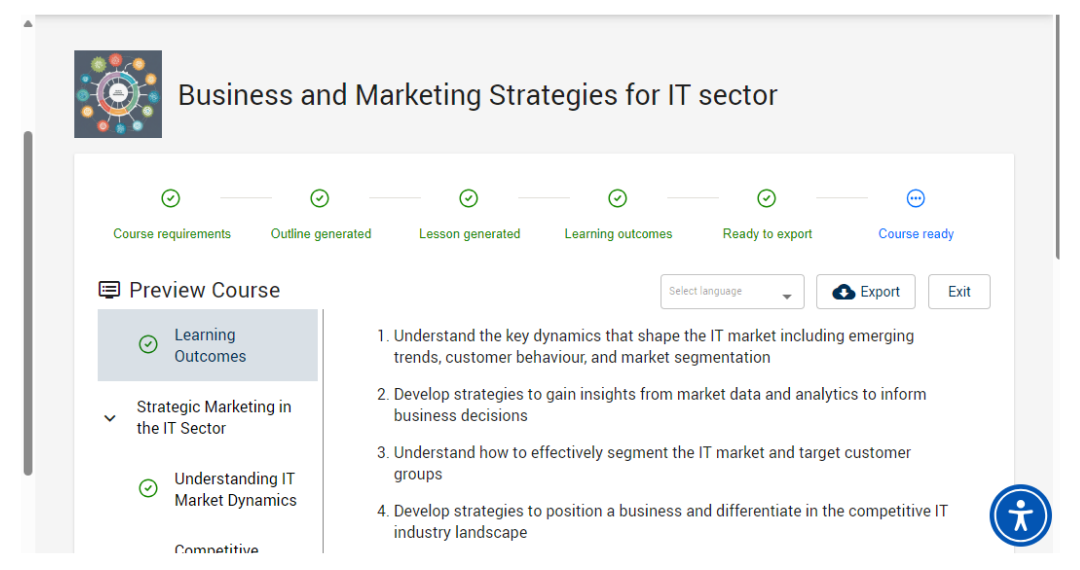This screenshot has width=1080, height=570.
Task: Click the Course requirements step checkmark
Action: pyautogui.click(x=171, y=198)
